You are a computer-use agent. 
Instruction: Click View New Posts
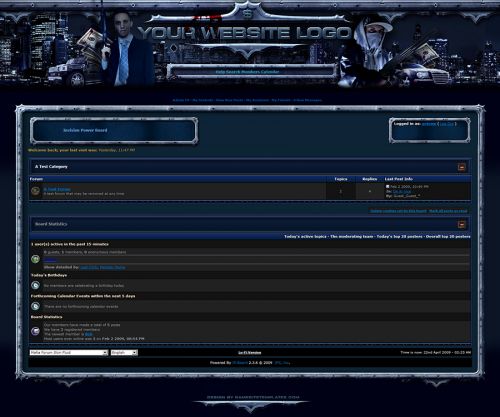point(229,100)
